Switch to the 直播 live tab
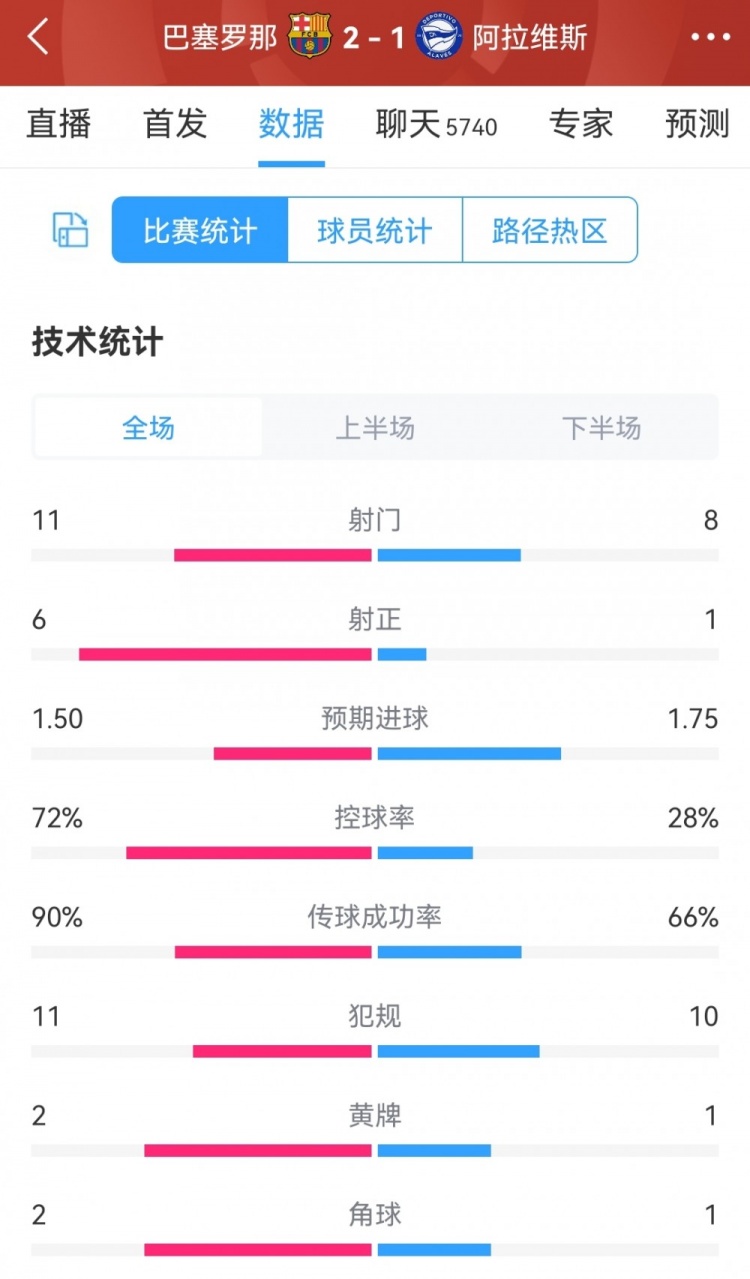Image resolution: width=750 pixels, height=1279 pixels. pos(57,124)
